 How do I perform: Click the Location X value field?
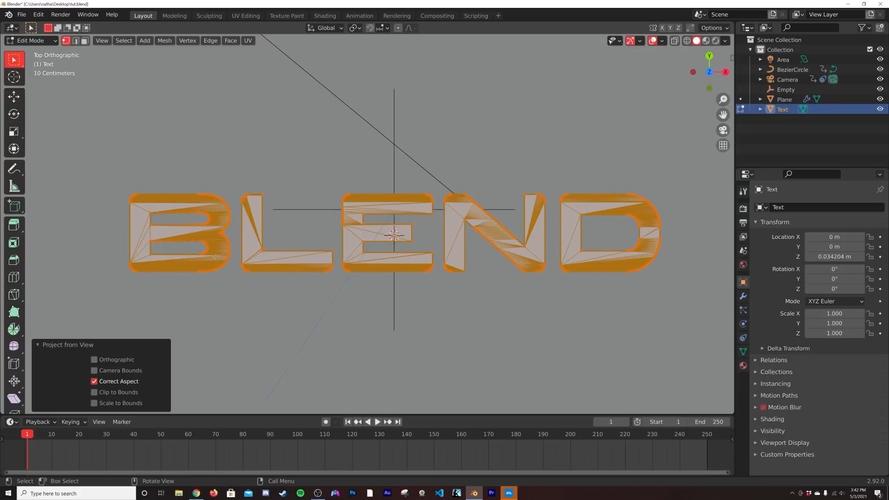coord(835,236)
